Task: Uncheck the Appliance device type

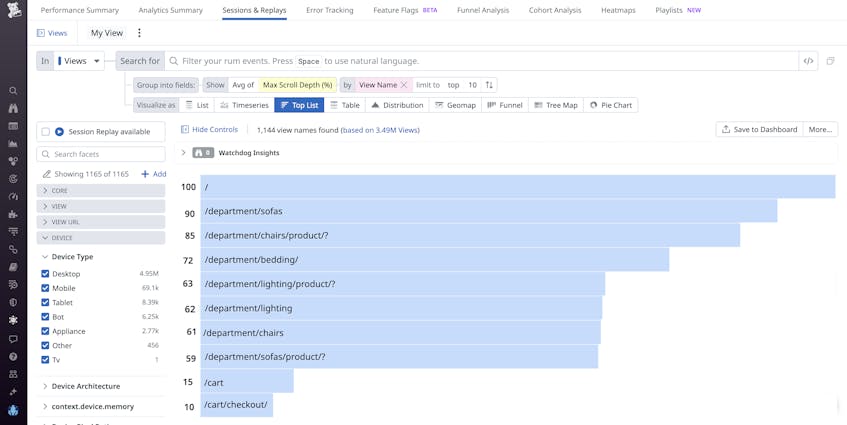Action: [45, 331]
